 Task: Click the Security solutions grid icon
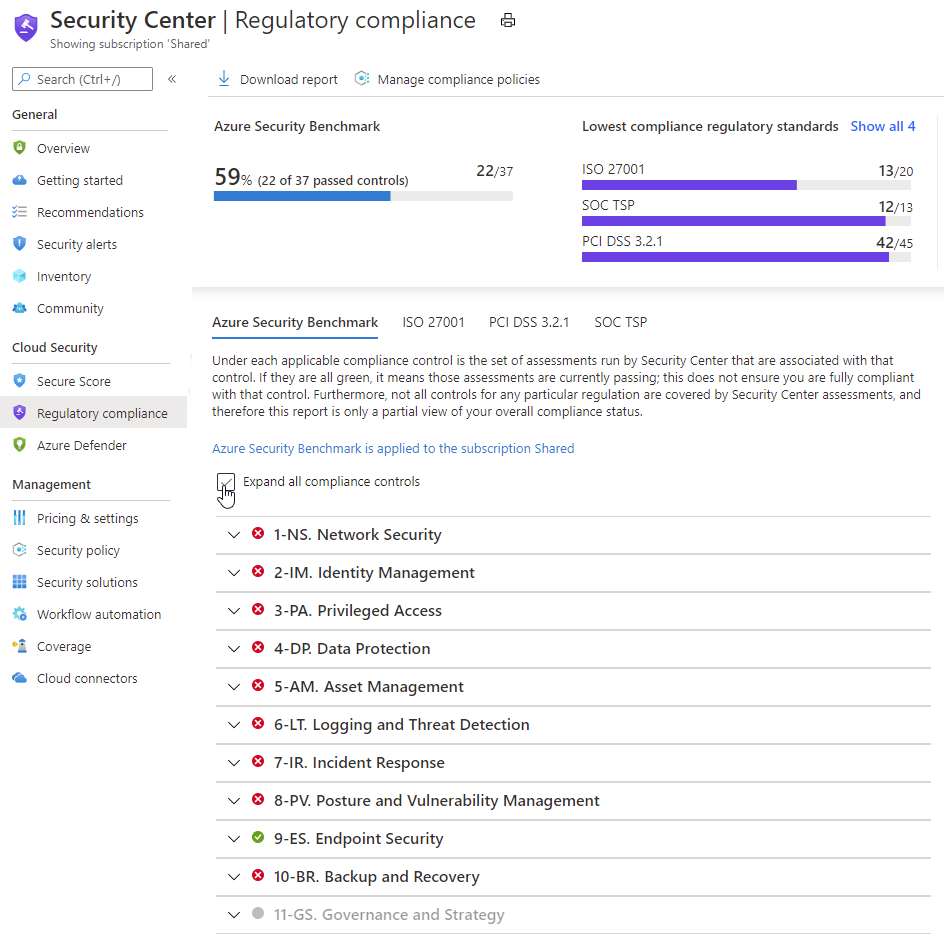pos(20,582)
